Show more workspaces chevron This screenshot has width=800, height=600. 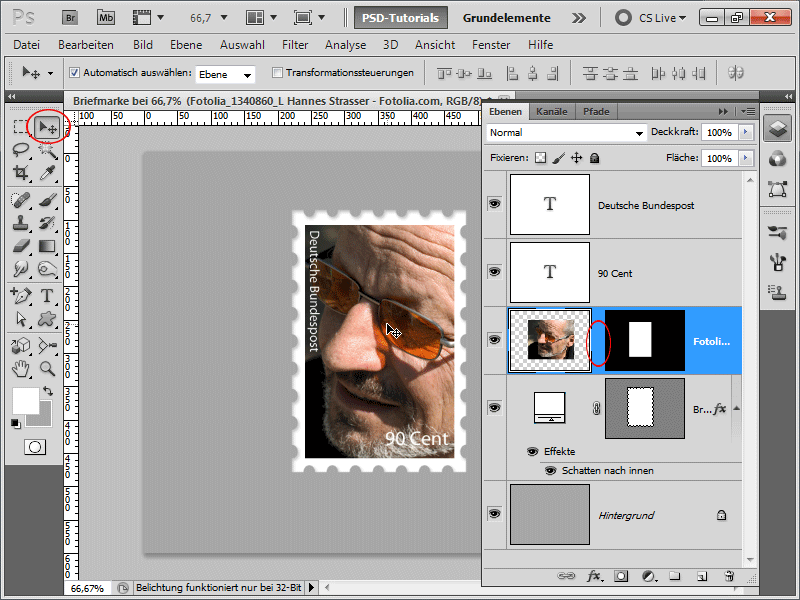click(x=579, y=18)
